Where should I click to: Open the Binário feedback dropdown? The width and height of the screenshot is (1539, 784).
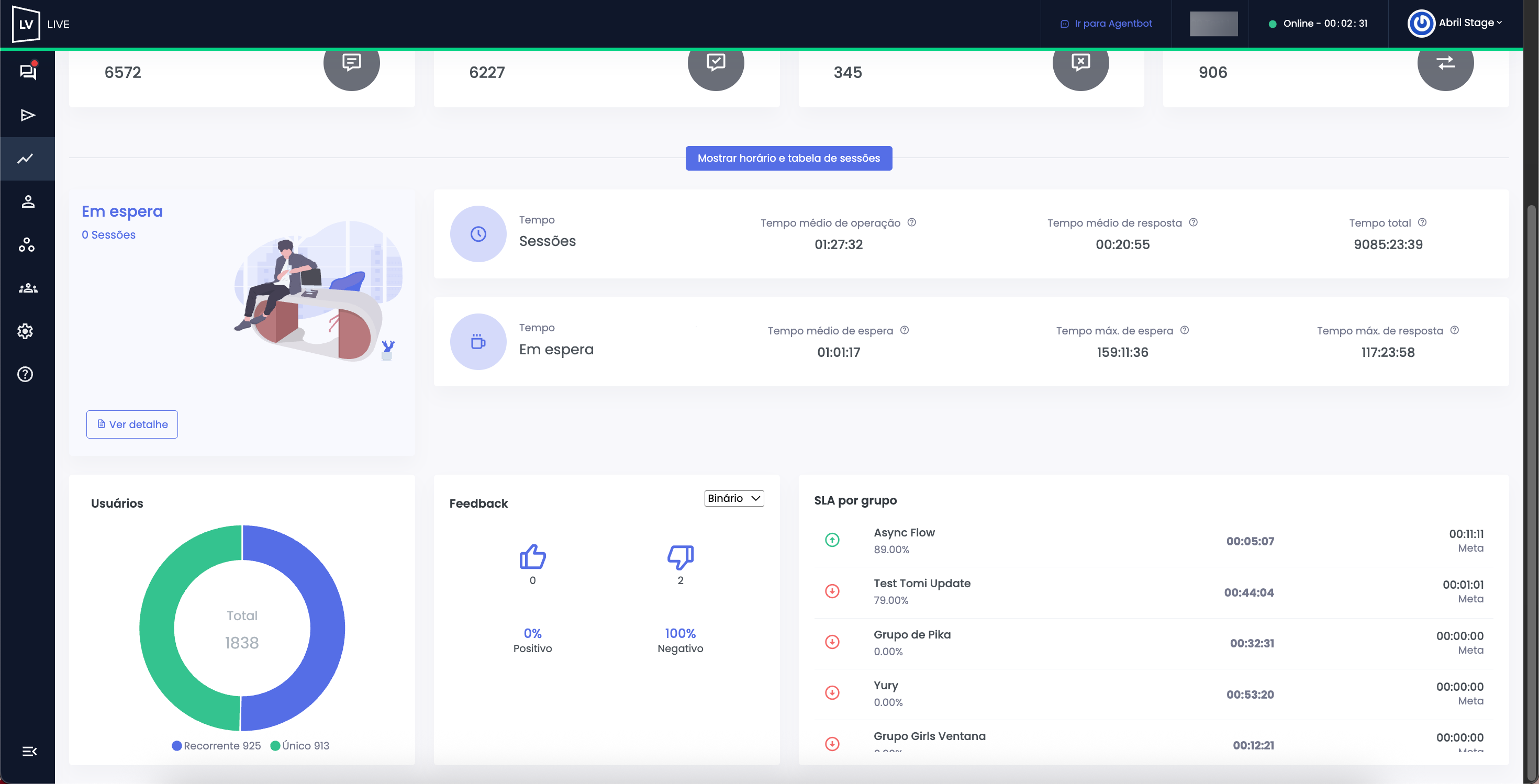coord(734,499)
